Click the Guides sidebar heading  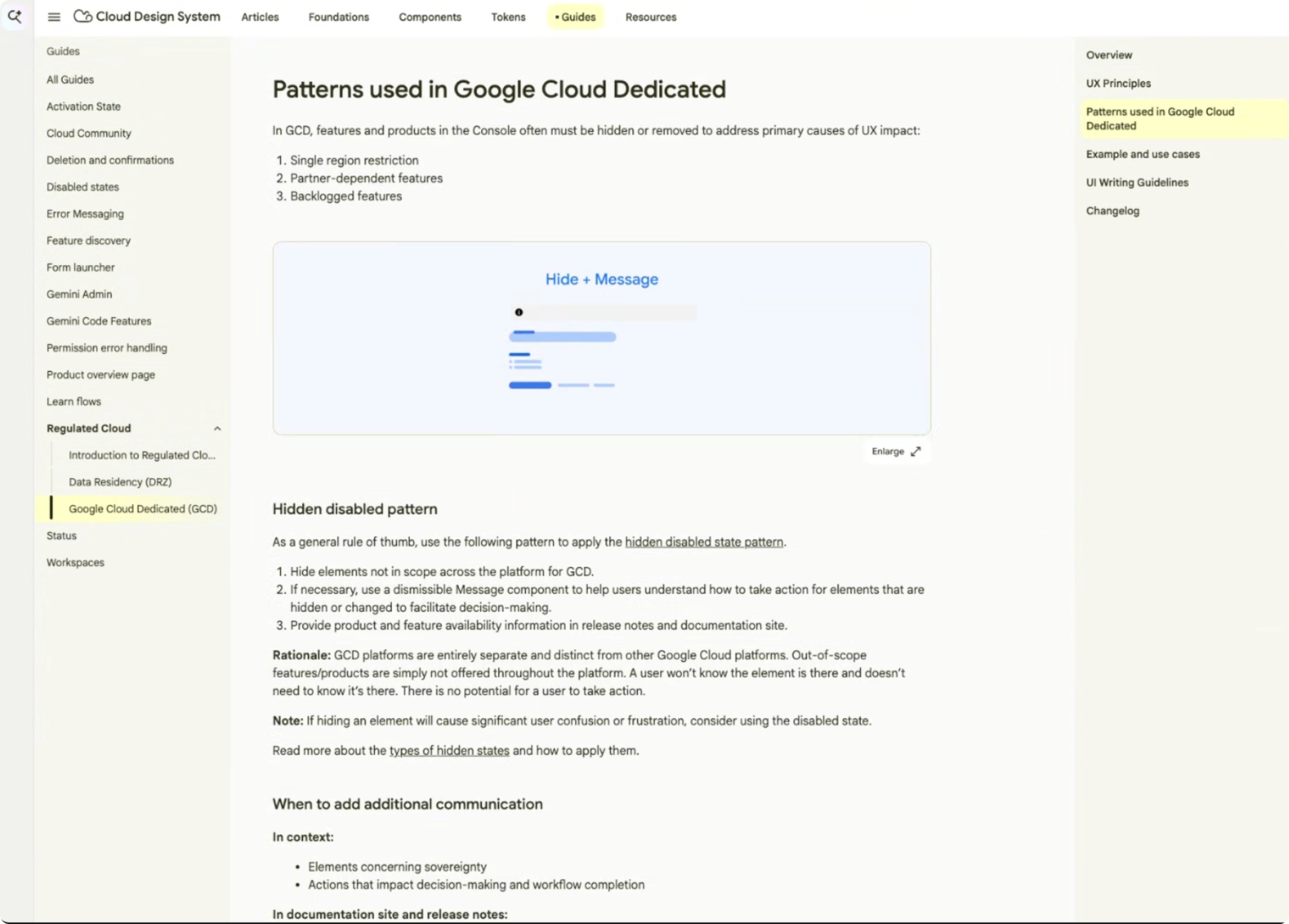pyautogui.click(x=63, y=51)
